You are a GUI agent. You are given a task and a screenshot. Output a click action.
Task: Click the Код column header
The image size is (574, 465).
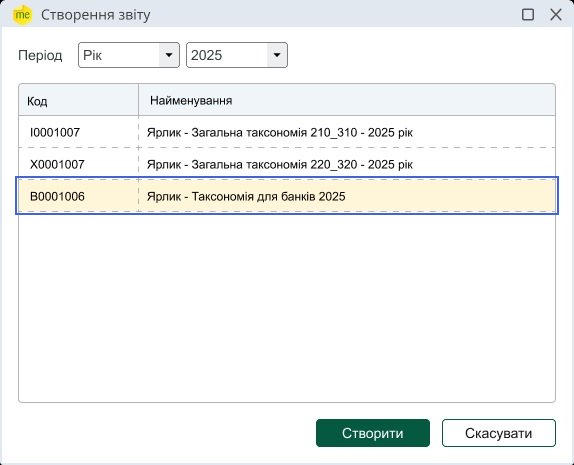pyautogui.click(x=78, y=100)
